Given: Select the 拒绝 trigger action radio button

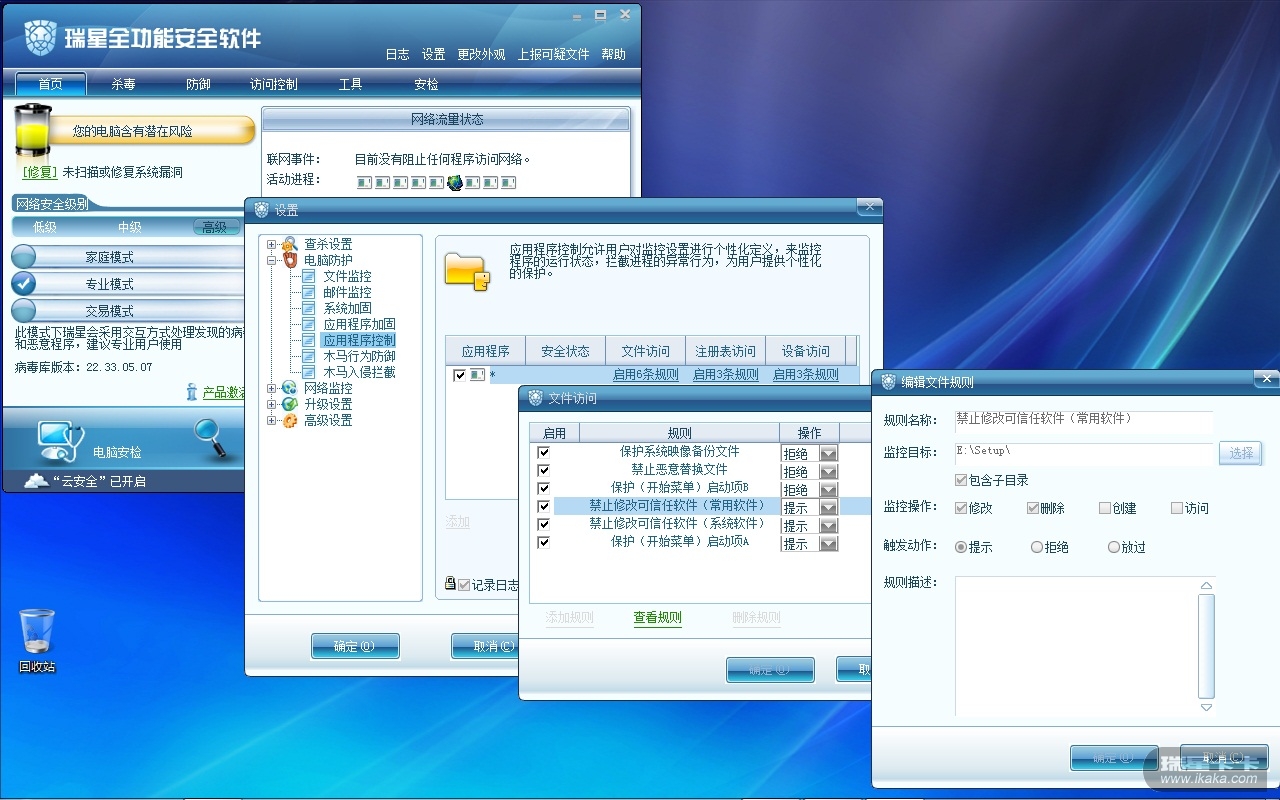Looking at the screenshot, I should 1037,547.
